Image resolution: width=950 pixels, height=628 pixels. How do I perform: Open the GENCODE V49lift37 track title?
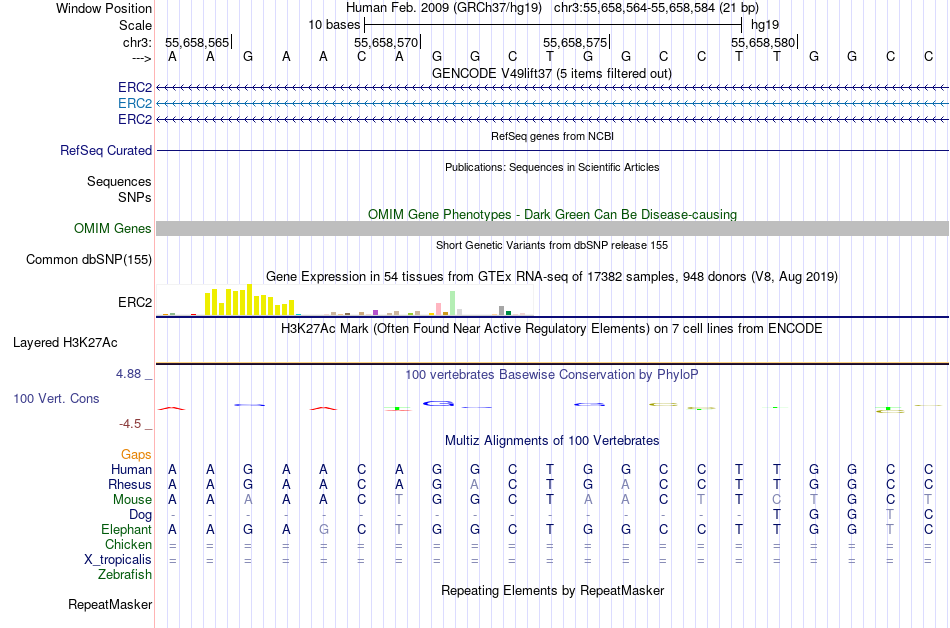[551, 73]
